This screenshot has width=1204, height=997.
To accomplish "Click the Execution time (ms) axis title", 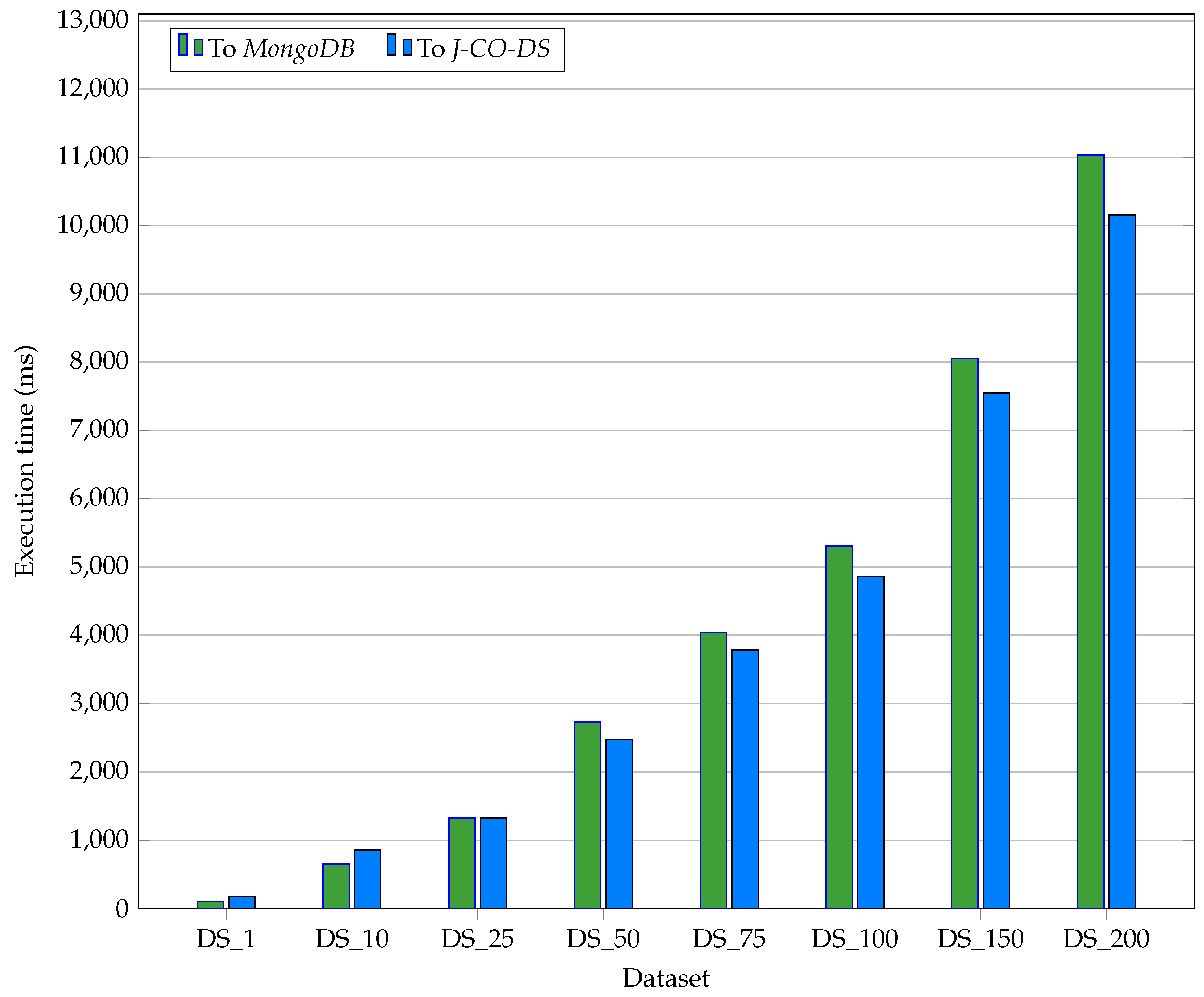I will pos(25,461).
